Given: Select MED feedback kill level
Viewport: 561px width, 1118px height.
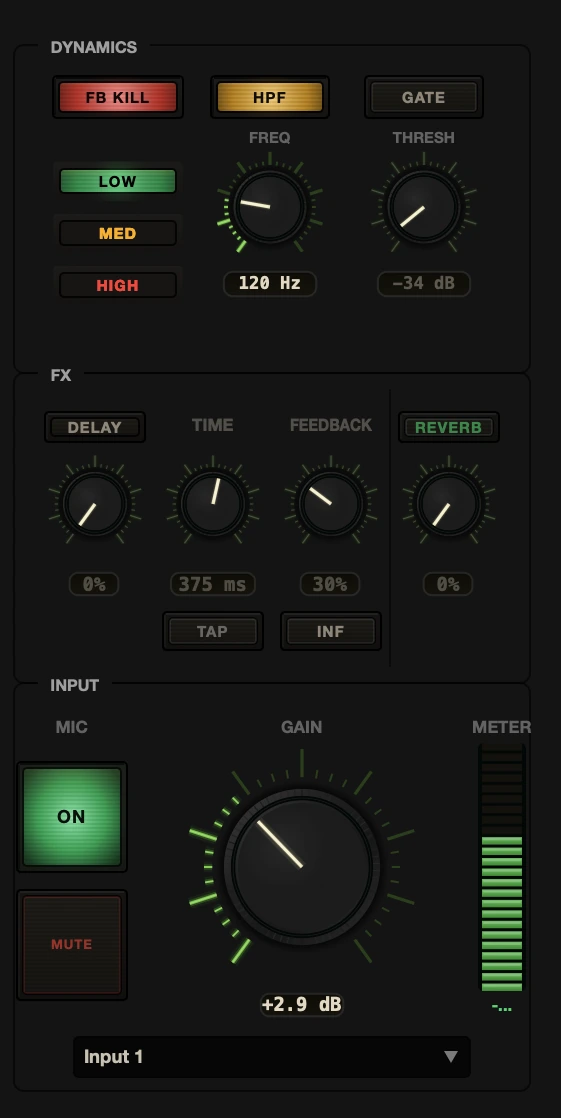Looking at the screenshot, I should pyautogui.click(x=118, y=233).
